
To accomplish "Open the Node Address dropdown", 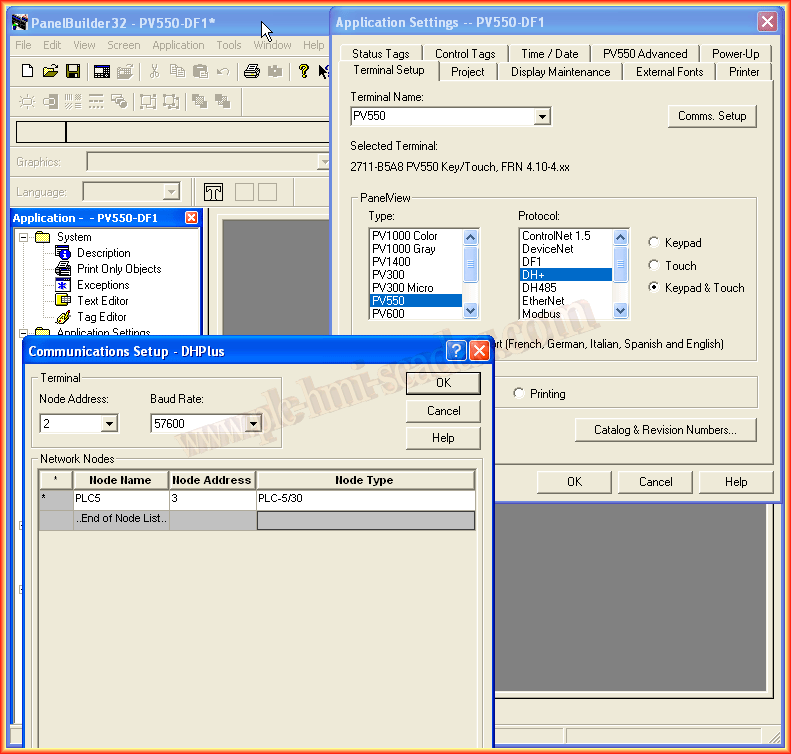I will pyautogui.click(x=108, y=424).
